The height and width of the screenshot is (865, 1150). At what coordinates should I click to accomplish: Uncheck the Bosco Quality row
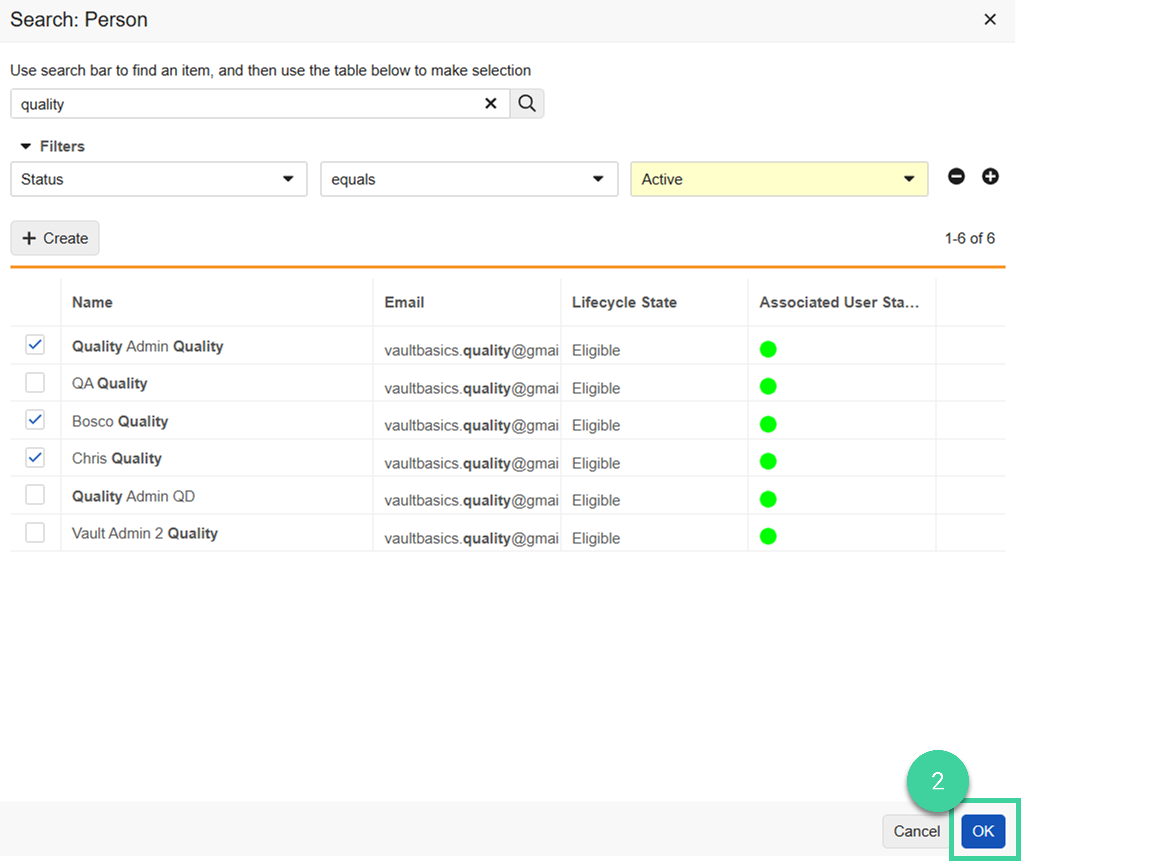(x=34, y=420)
